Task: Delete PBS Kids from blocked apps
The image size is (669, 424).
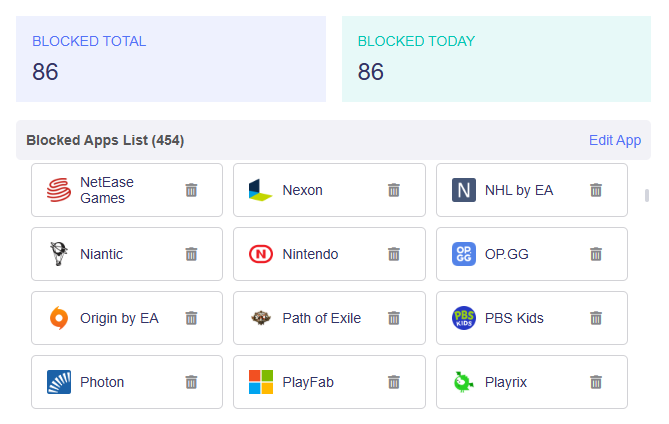Action: point(596,318)
